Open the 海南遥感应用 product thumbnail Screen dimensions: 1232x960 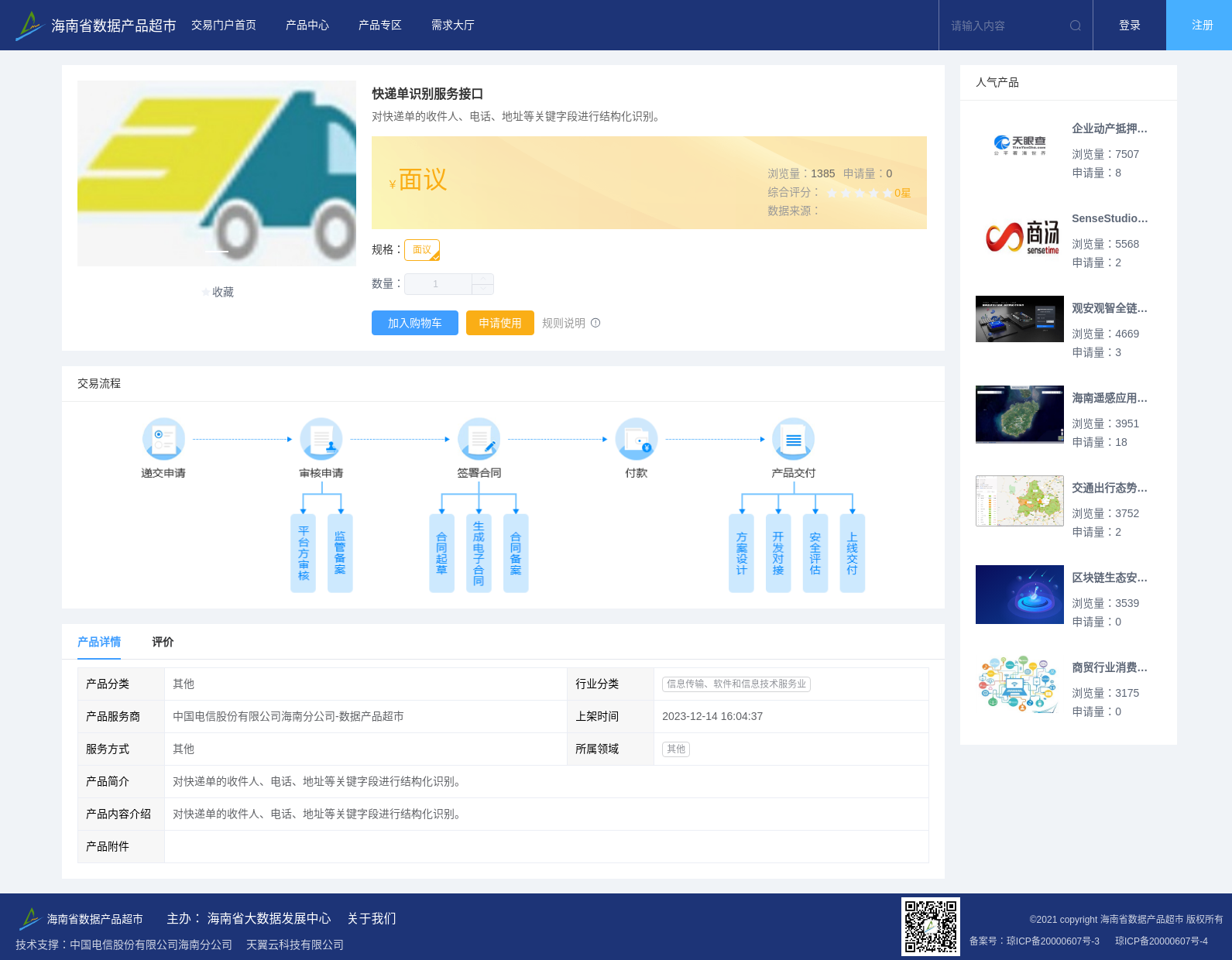tap(1020, 414)
